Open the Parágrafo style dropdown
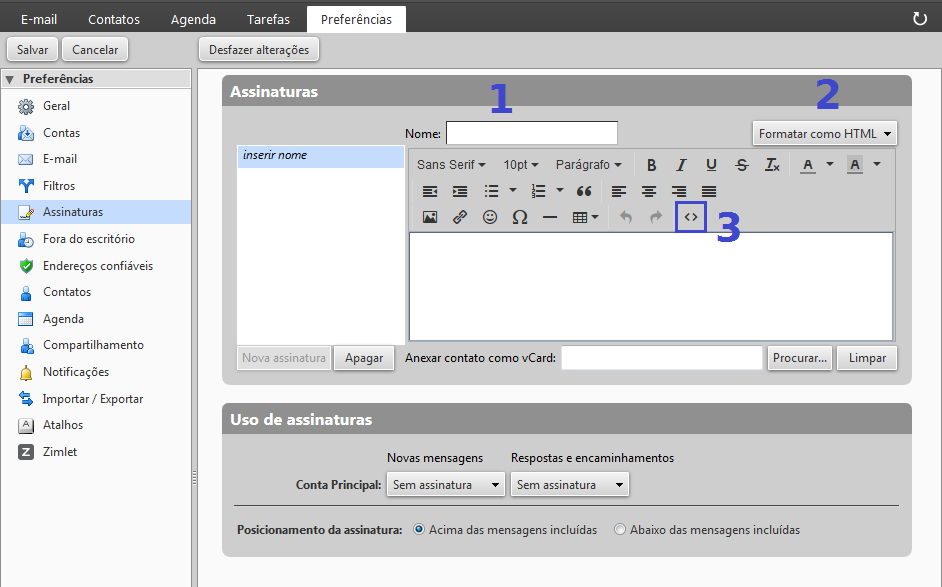942x587 pixels. point(588,165)
